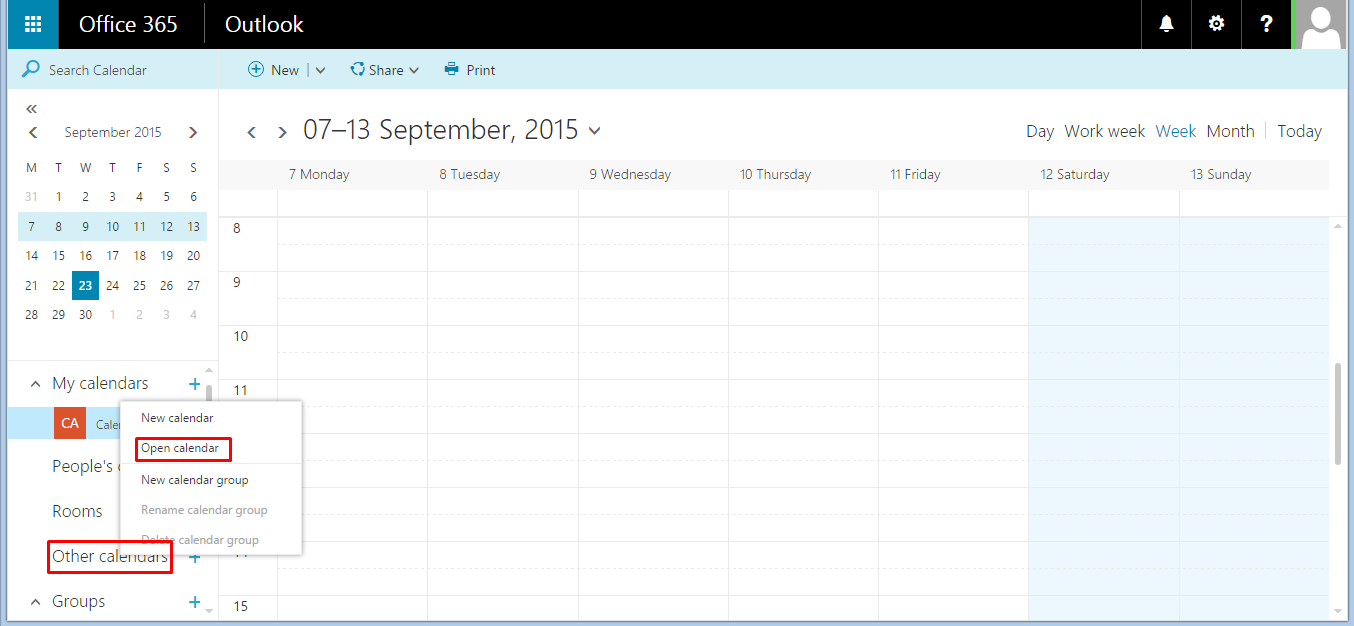Screen dimensions: 1354x626
Task: Open the date range dropdown beside 2015
Action: click(595, 130)
